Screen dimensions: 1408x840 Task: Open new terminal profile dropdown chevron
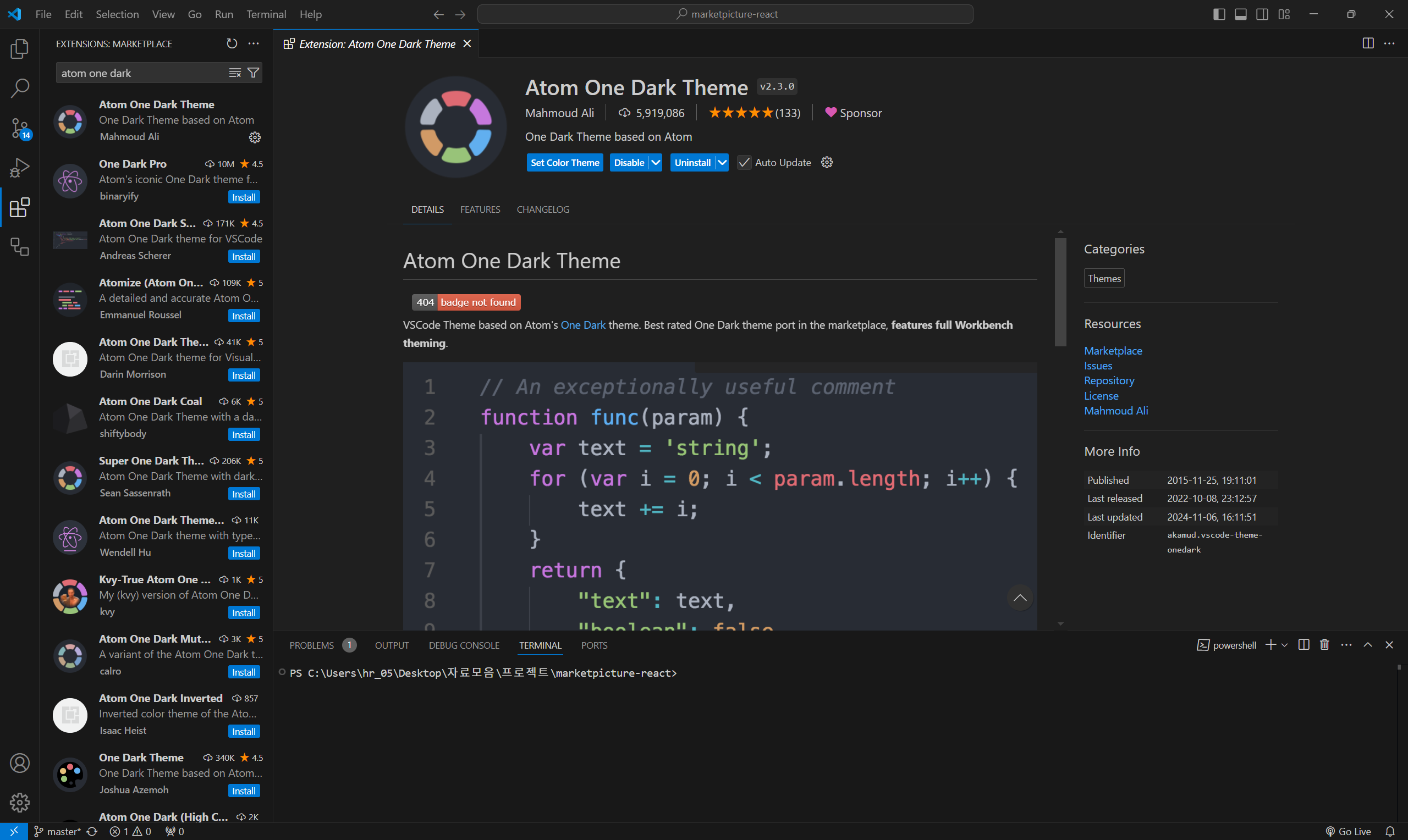coord(1284,645)
